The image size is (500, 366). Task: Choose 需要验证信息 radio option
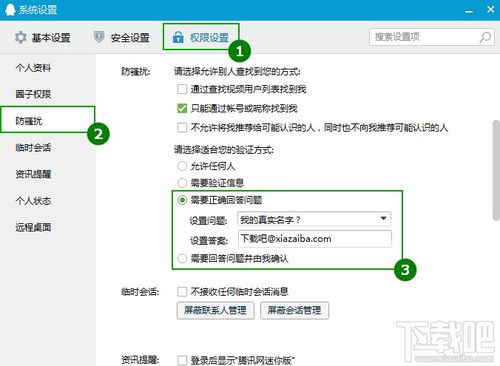[x=182, y=183]
